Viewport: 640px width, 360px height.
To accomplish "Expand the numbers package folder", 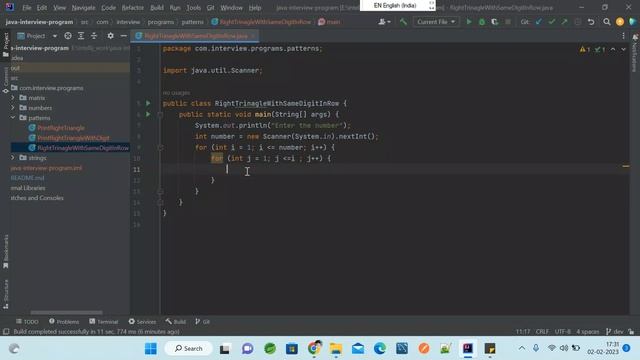I will pyautogui.click(x=13, y=108).
